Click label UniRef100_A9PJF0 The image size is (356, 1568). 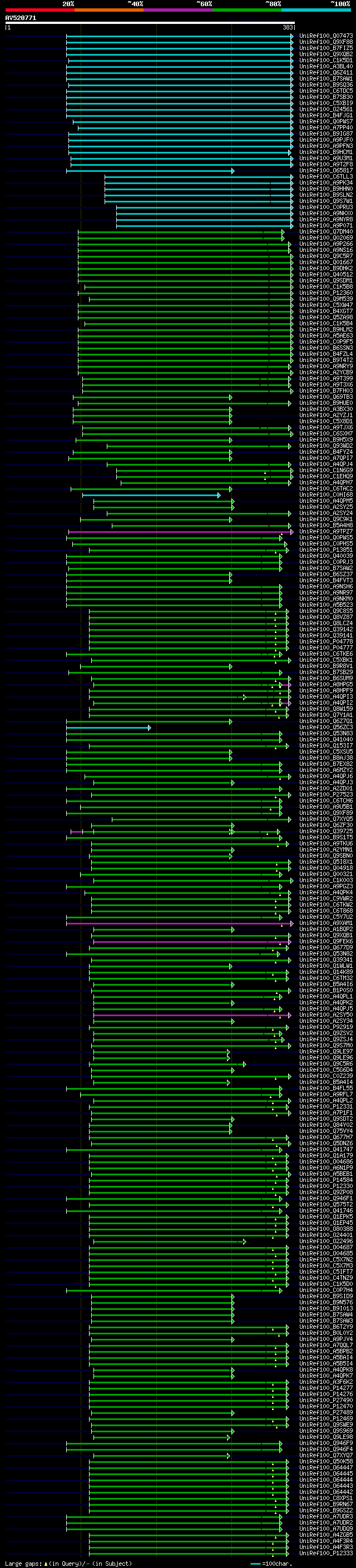click(326, 140)
